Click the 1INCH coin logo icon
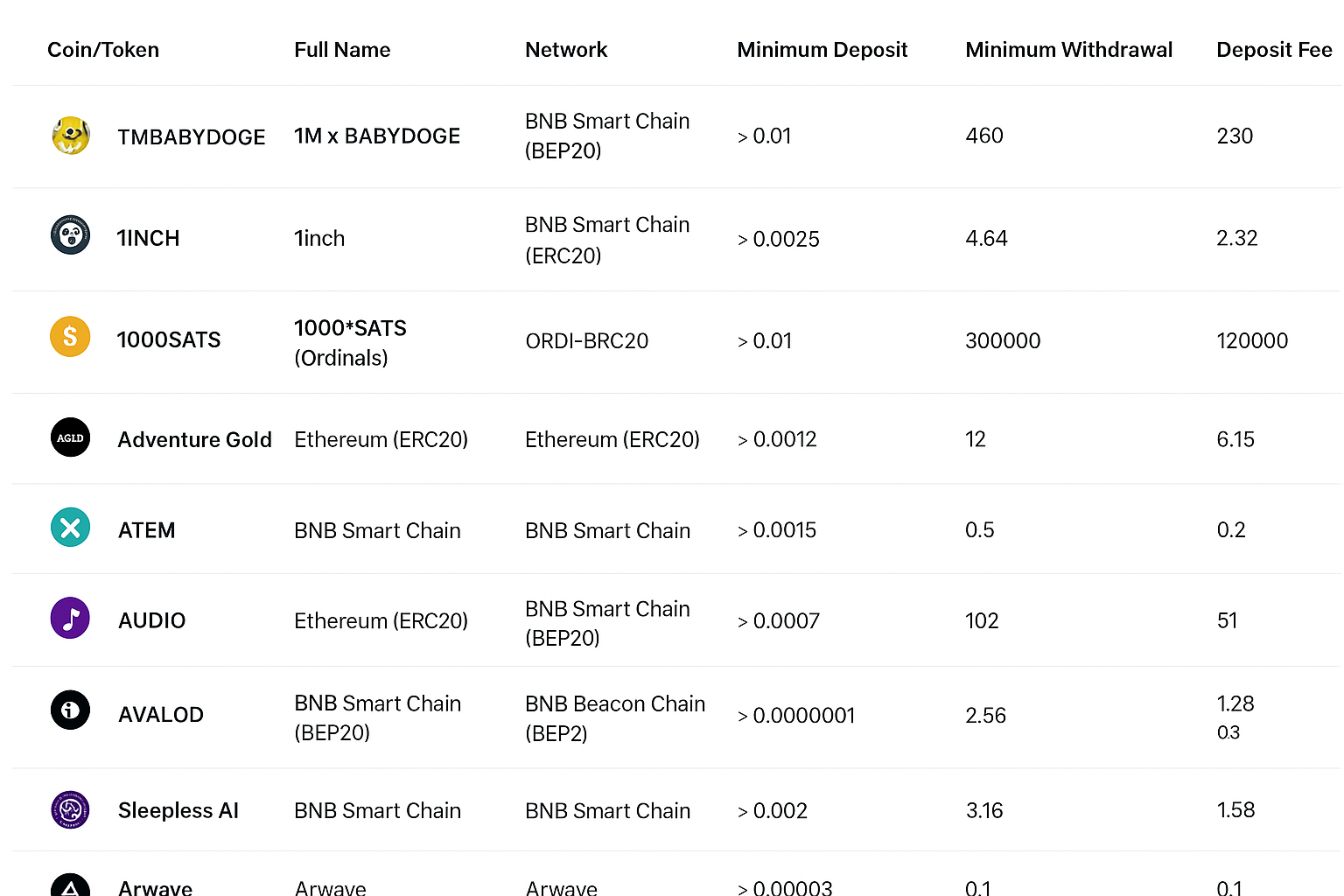The image size is (1344, 896). (70, 235)
